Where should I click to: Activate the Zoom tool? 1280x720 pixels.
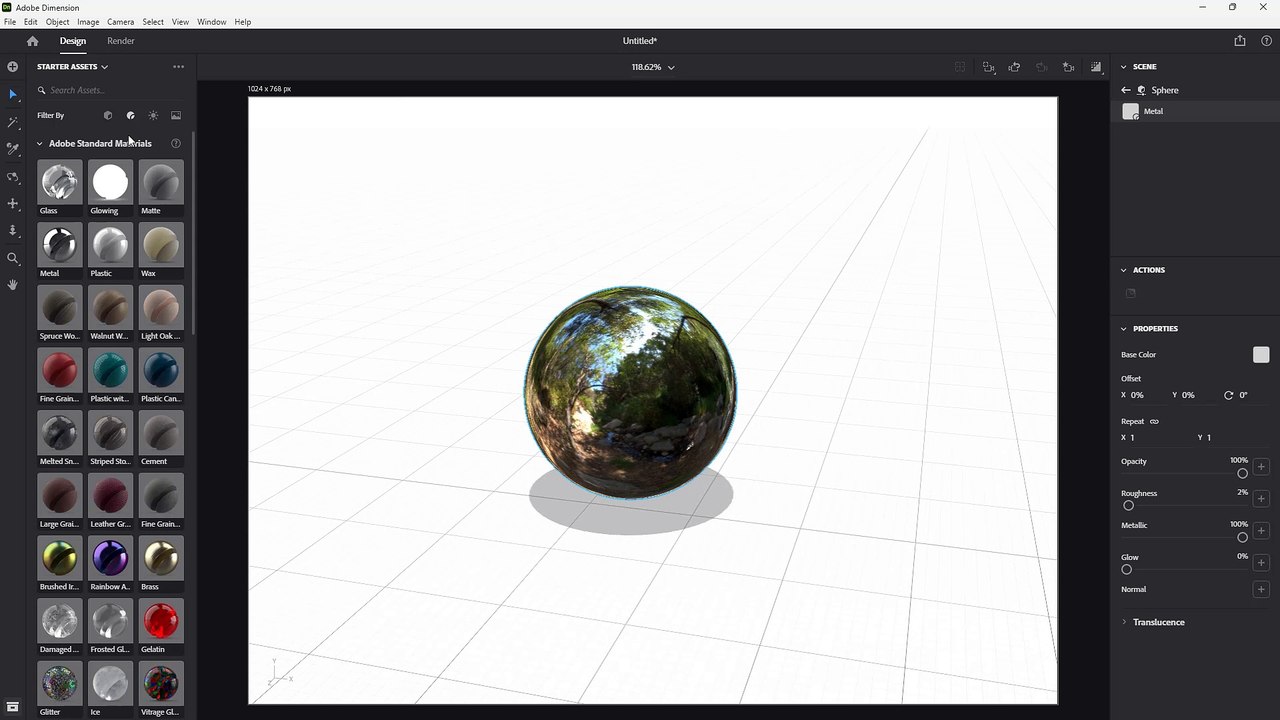(x=13, y=258)
